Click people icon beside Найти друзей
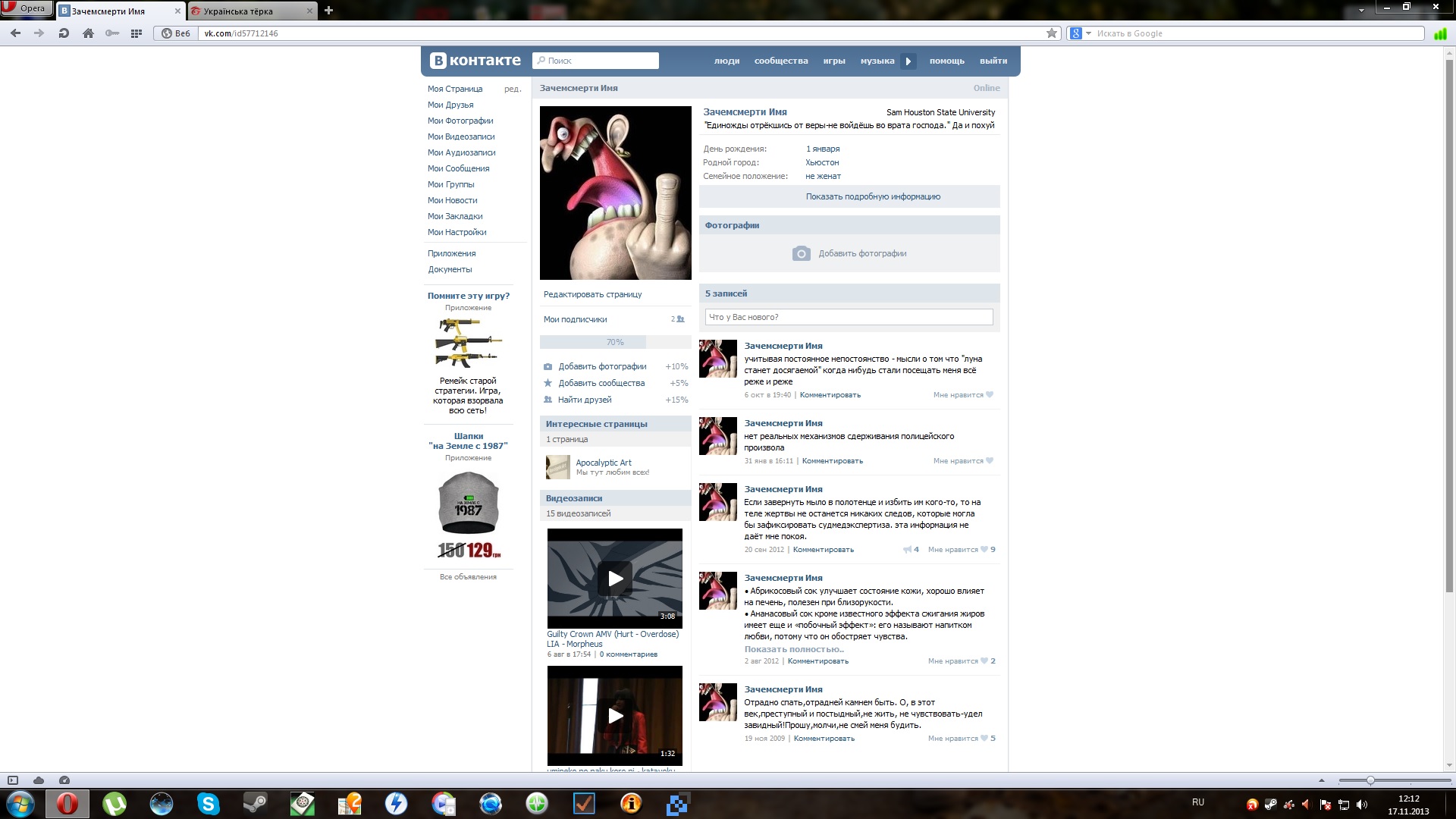The width and height of the screenshot is (1456, 819). tap(548, 400)
